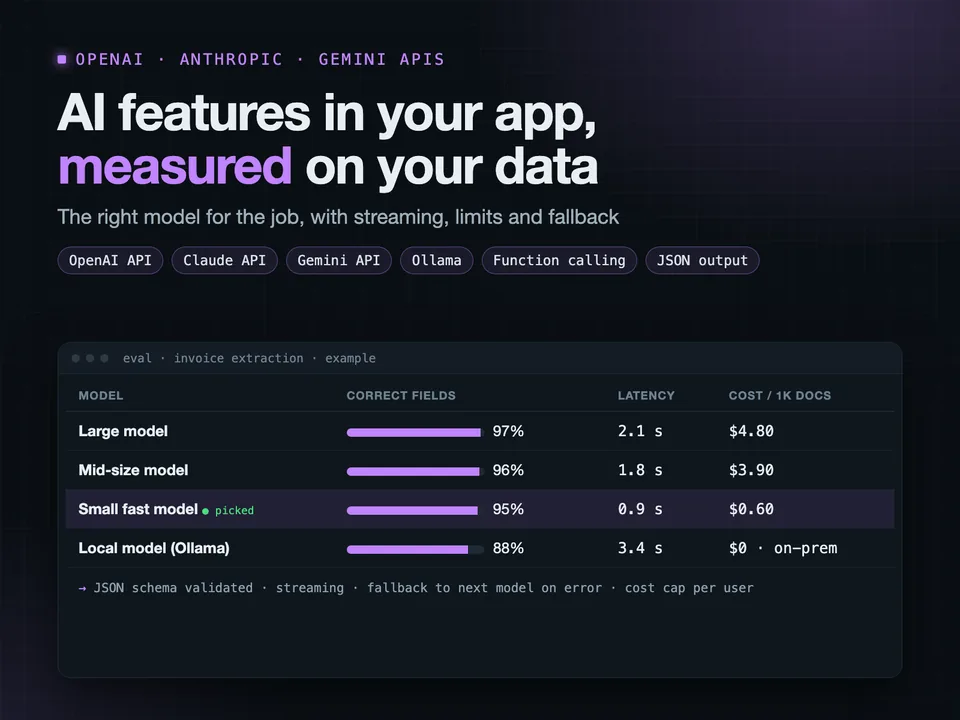This screenshot has height=720, width=960.
Task: Click the 1.8 s latency value
Action: click(640, 470)
